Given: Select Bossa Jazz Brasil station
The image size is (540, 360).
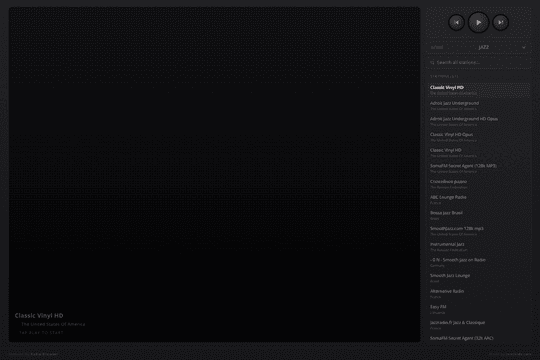Looking at the screenshot, I should pos(479,215).
